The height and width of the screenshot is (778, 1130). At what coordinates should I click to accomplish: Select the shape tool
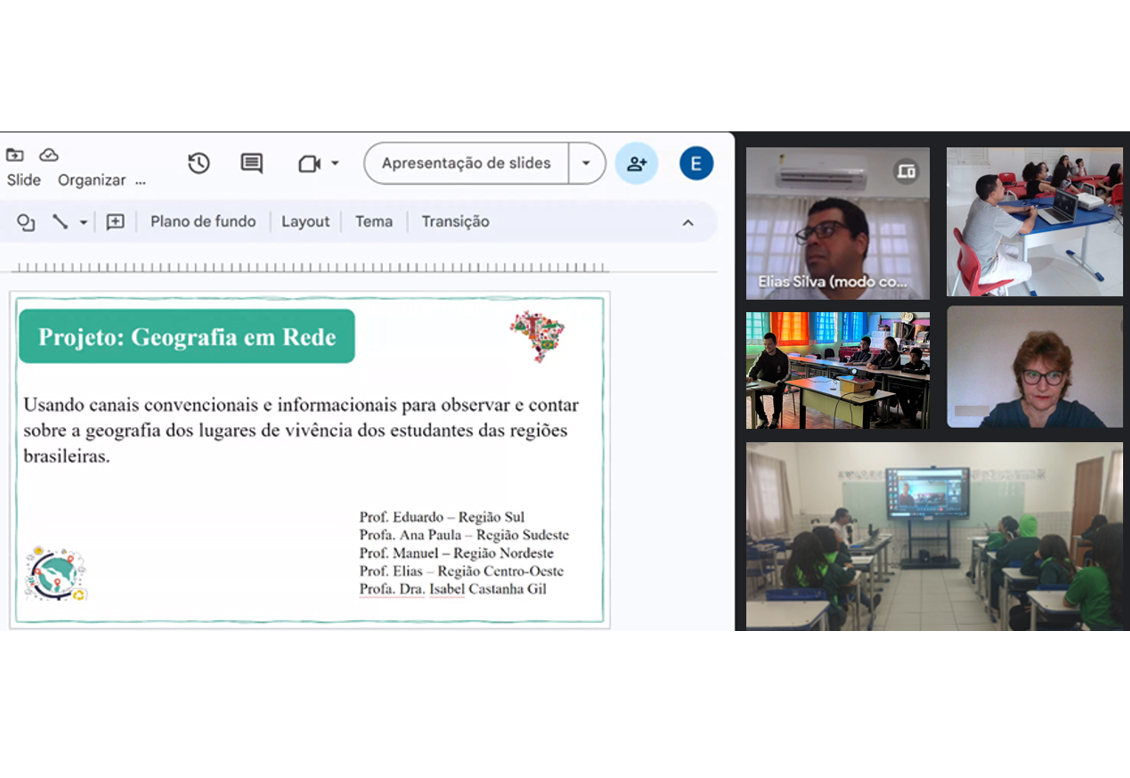pyautogui.click(x=25, y=222)
